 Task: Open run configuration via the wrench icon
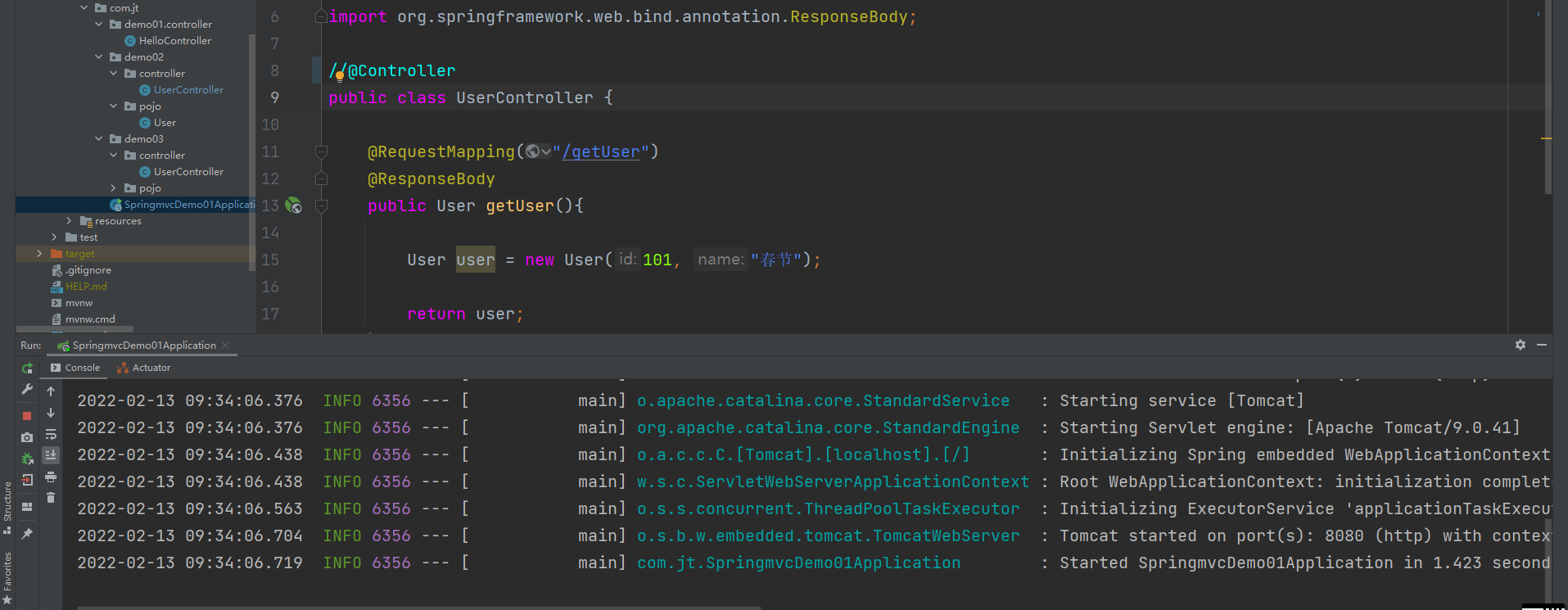27,390
